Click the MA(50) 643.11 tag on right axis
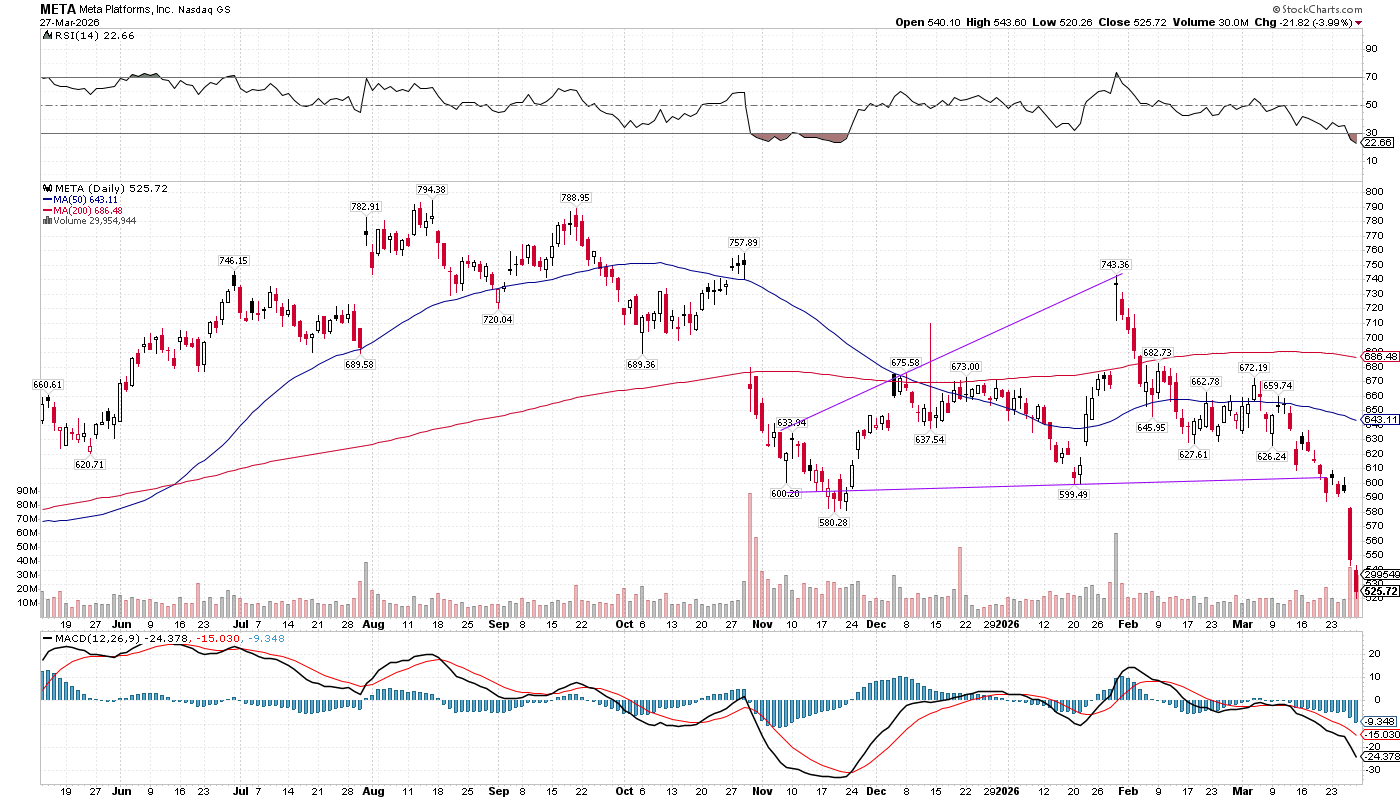Screen dimensions: 1400x800 tap(1378, 420)
